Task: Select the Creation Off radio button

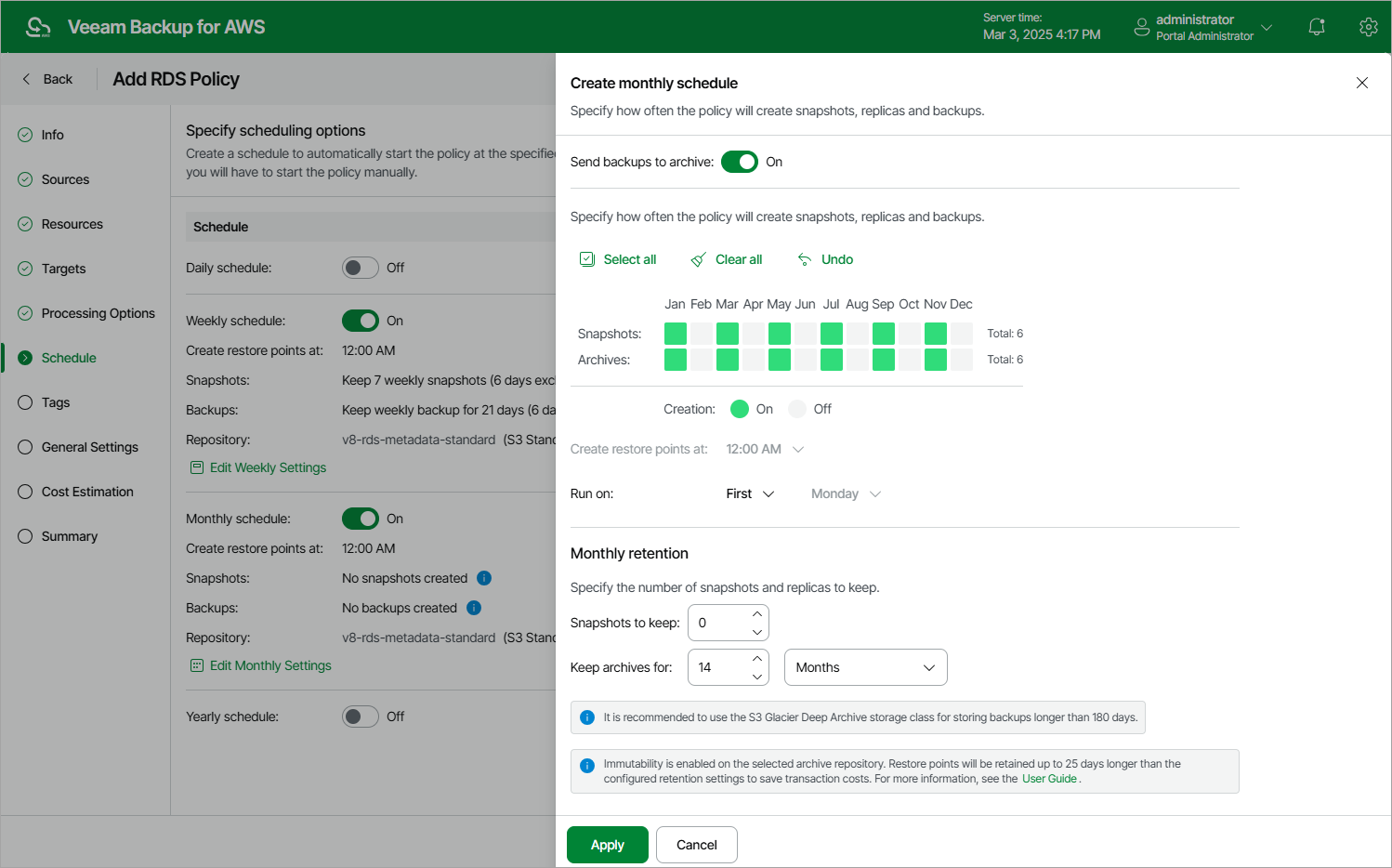Action: point(797,409)
